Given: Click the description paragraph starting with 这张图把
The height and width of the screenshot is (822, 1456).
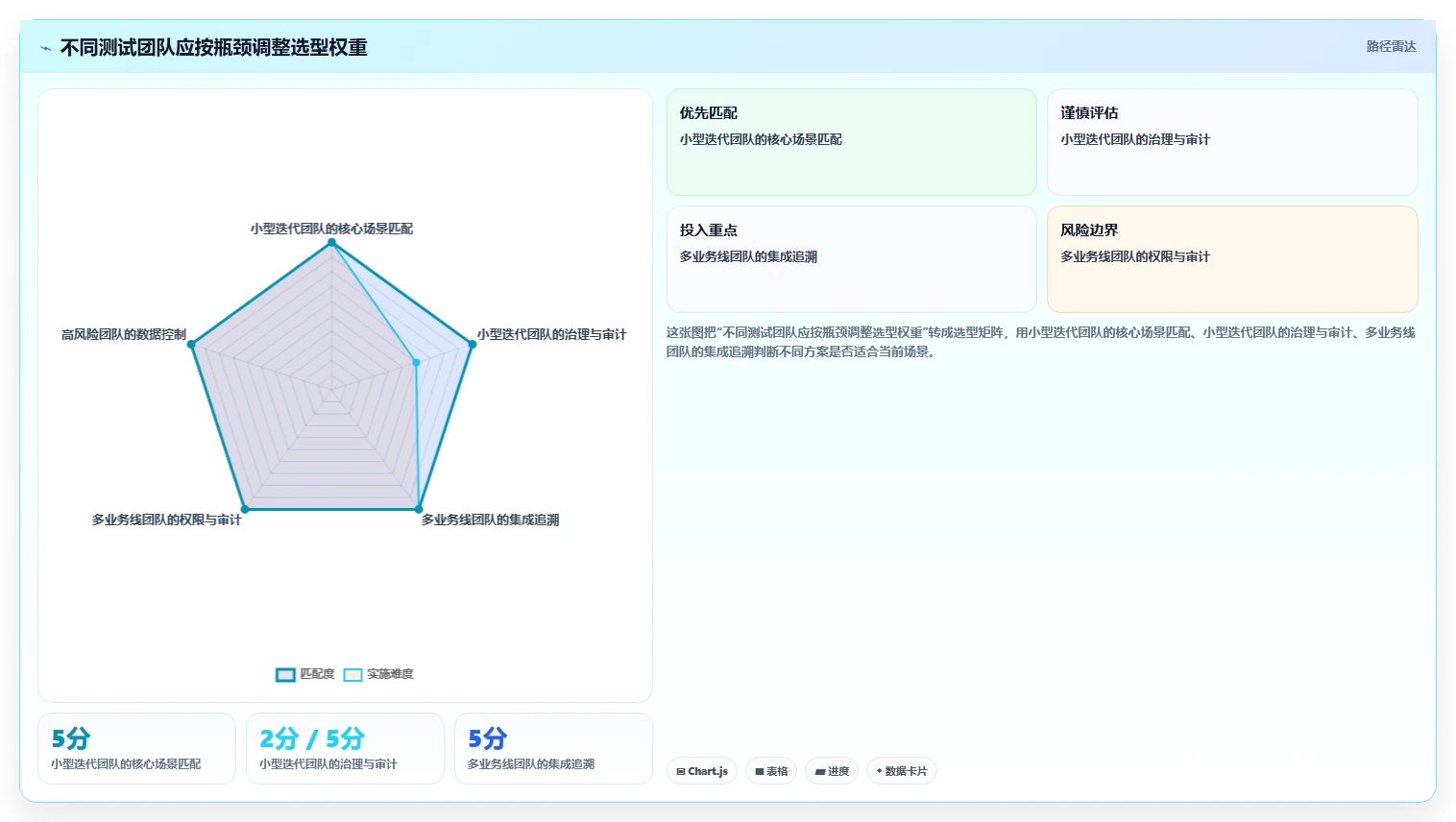Looking at the screenshot, I should (x=1041, y=342).
